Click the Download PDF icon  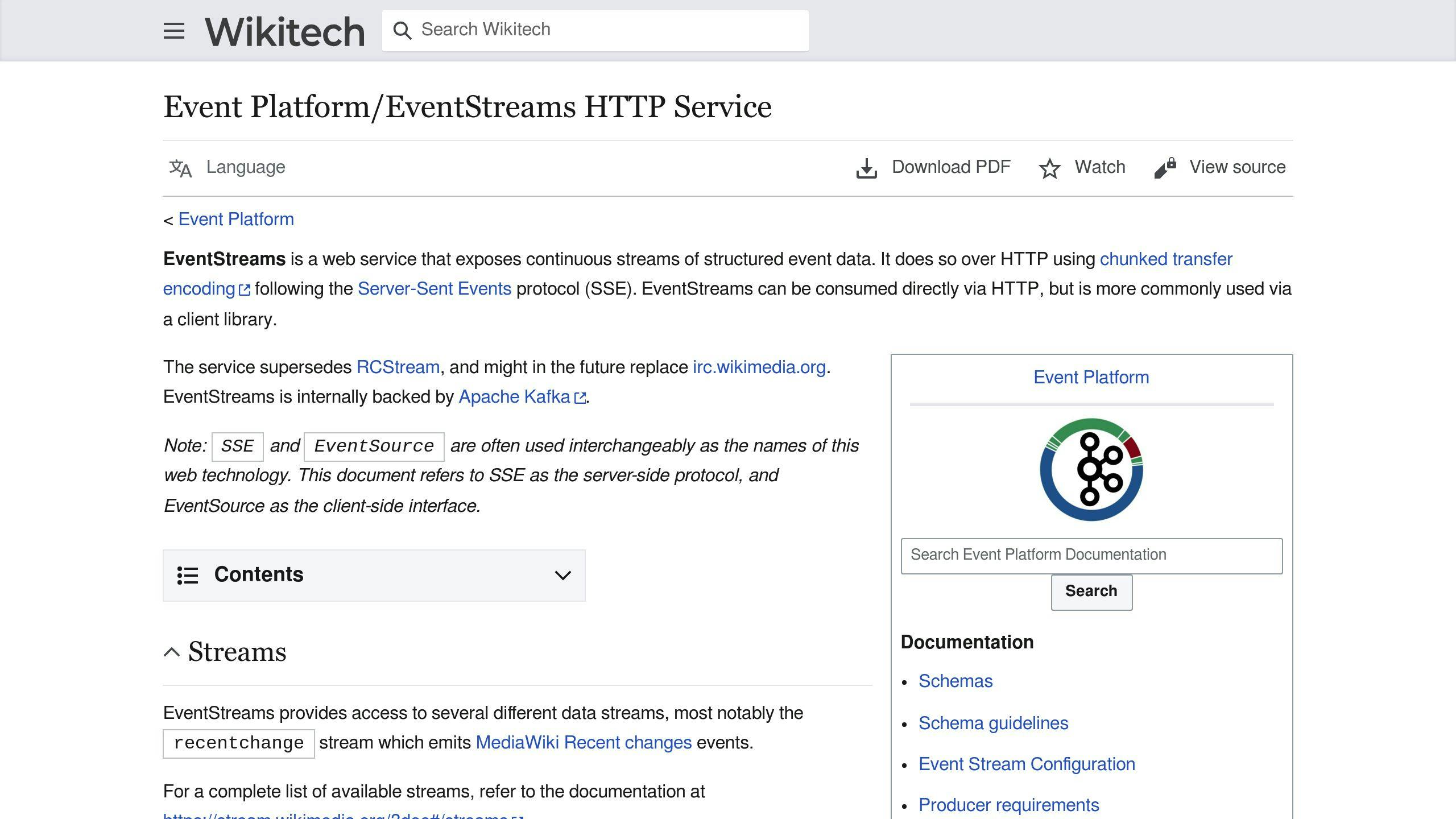tap(866, 168)
